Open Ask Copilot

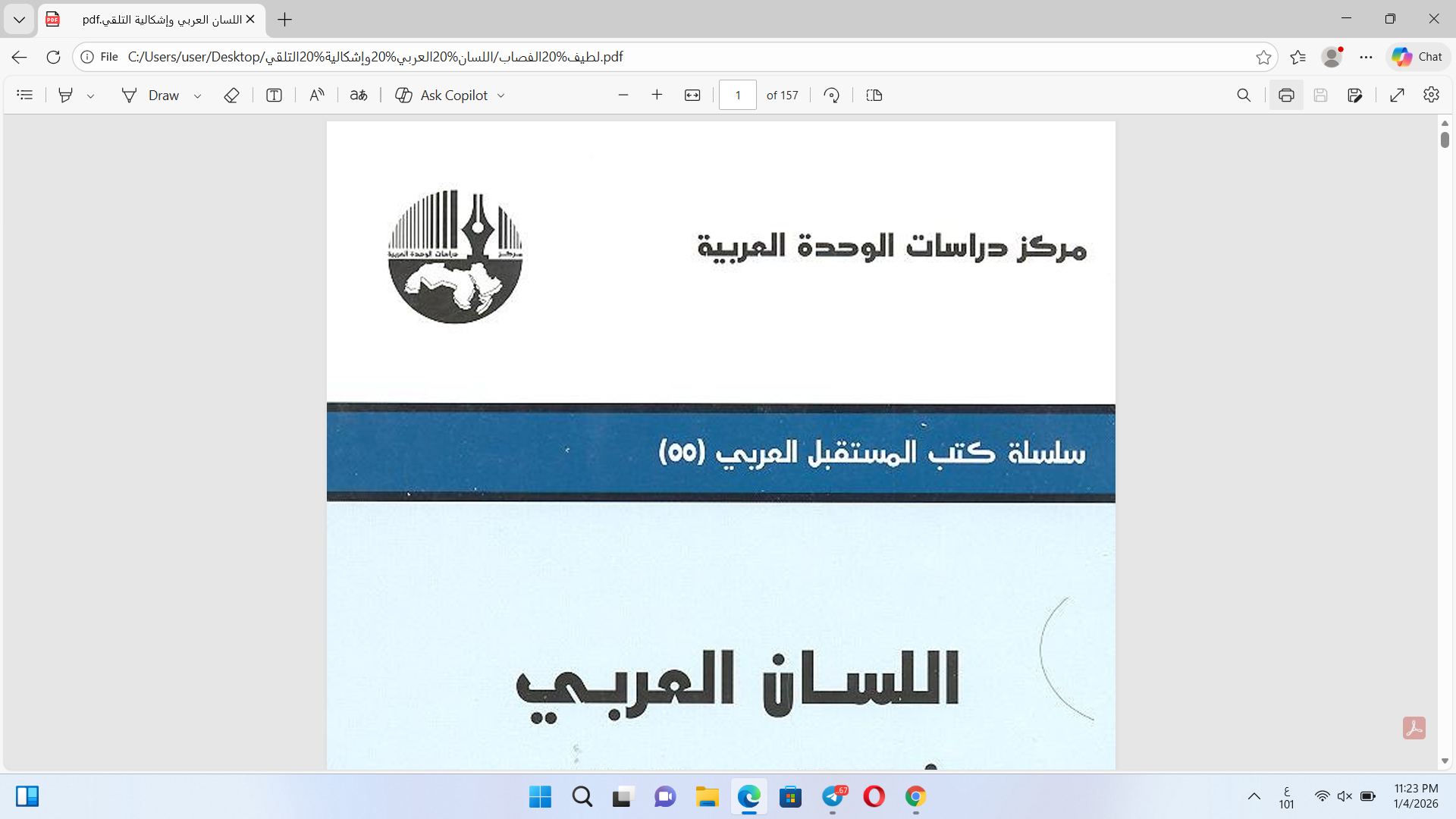pyautogui.click(x=441, y=95)
